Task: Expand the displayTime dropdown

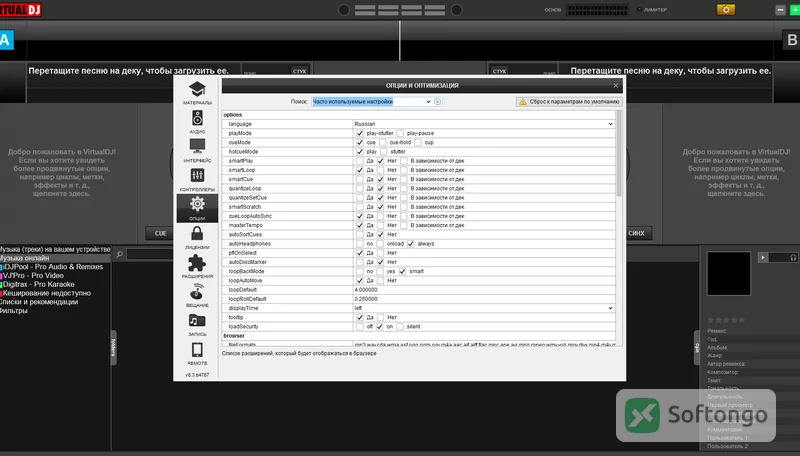Action: 484,308
